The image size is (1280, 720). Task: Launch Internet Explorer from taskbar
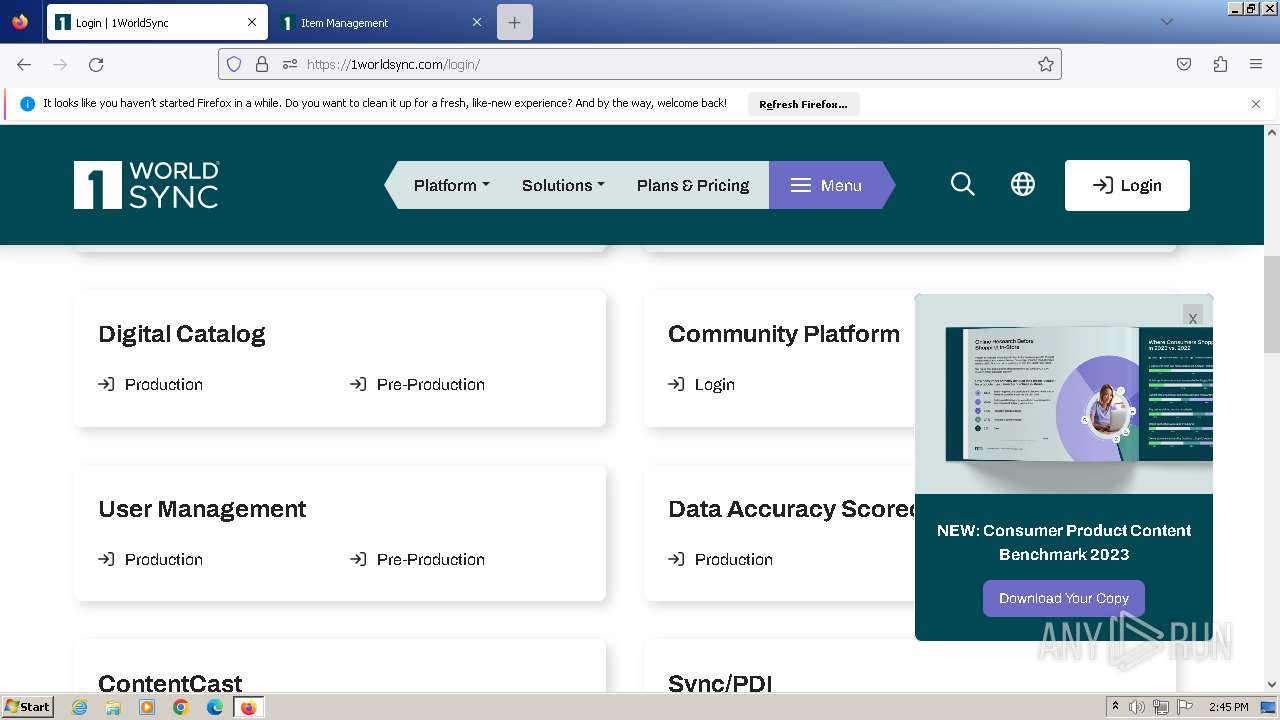pyautogui.click(x=80, y=707)
